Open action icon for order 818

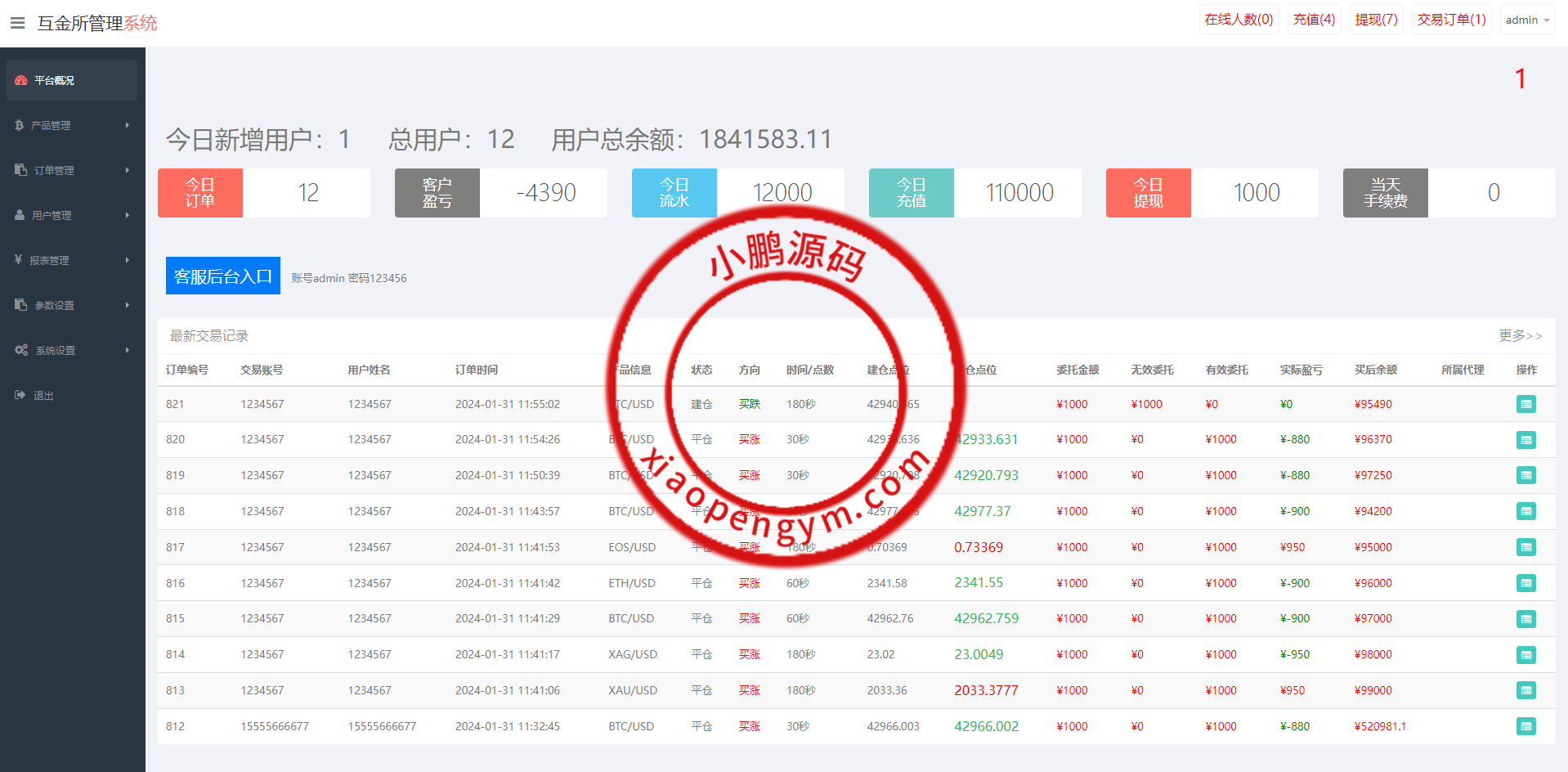coord(1525,511)
